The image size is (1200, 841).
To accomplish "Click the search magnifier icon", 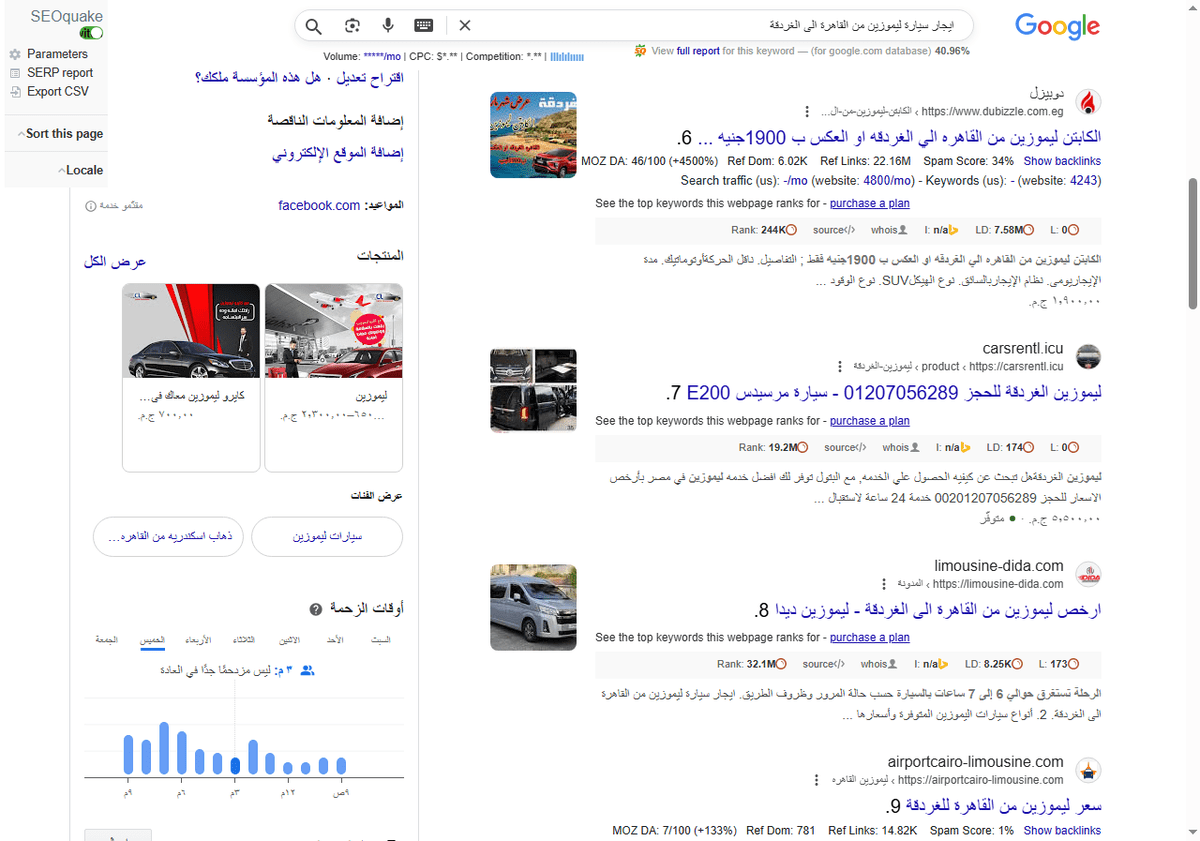I will [x=313, y=25].
